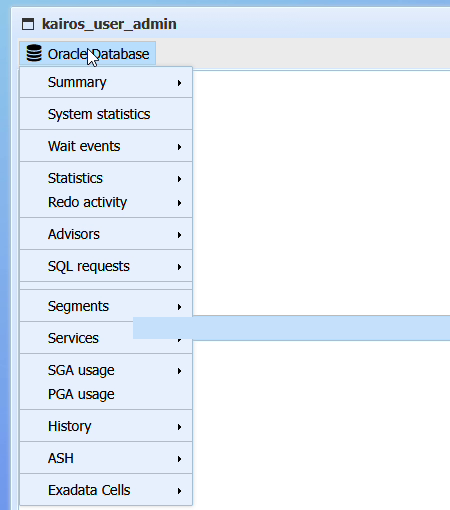Select PGA usage menu item

pyautogui.click(x=106, y=394)
